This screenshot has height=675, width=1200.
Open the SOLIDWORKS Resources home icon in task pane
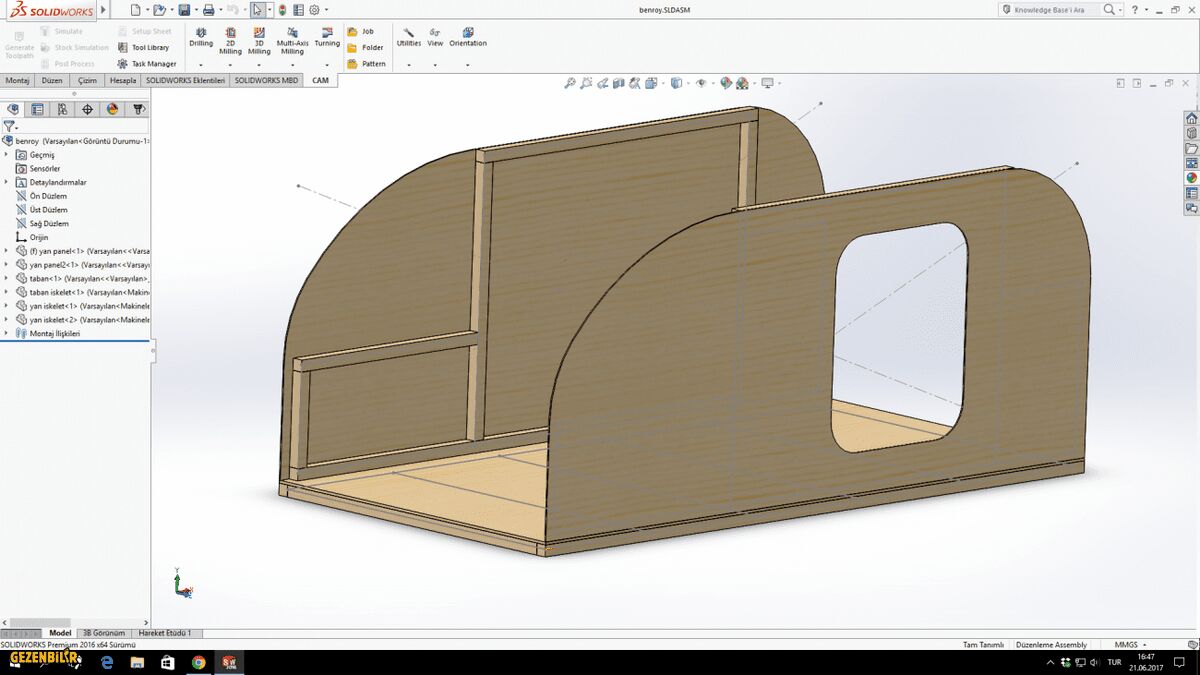coord(1191,118)
